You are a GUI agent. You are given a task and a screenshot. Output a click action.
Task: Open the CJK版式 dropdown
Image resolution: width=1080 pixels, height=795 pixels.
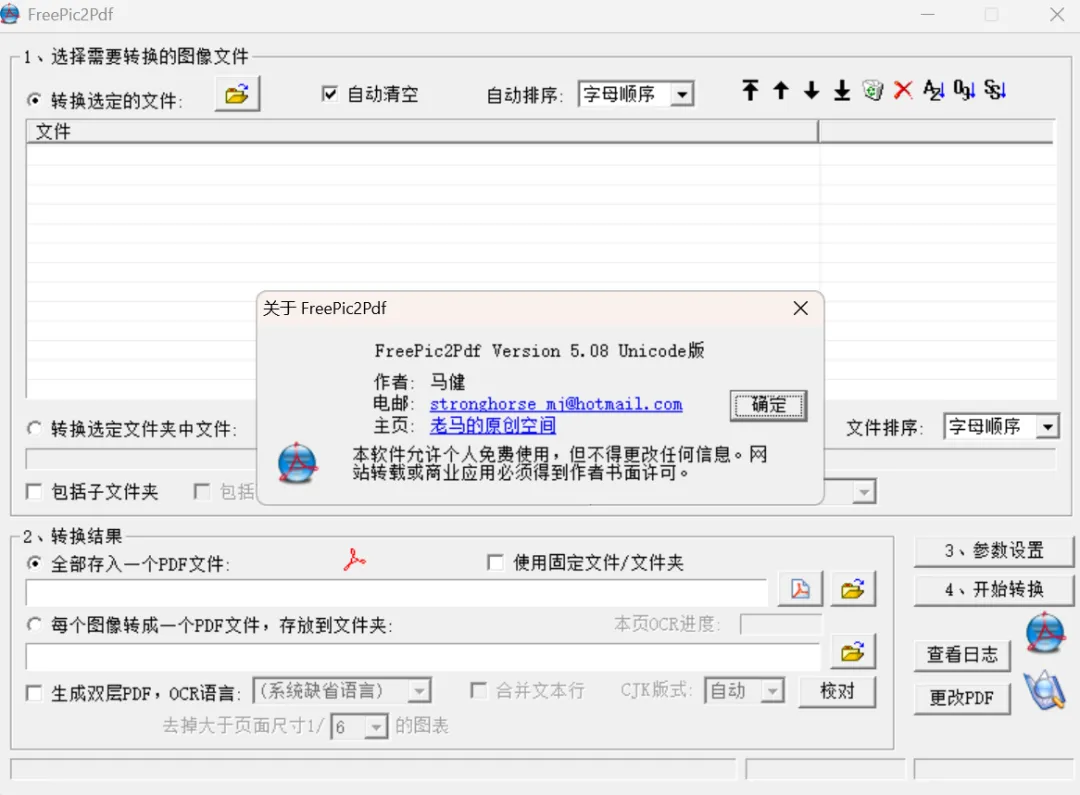pyautogui.click(x=773, y=691)
